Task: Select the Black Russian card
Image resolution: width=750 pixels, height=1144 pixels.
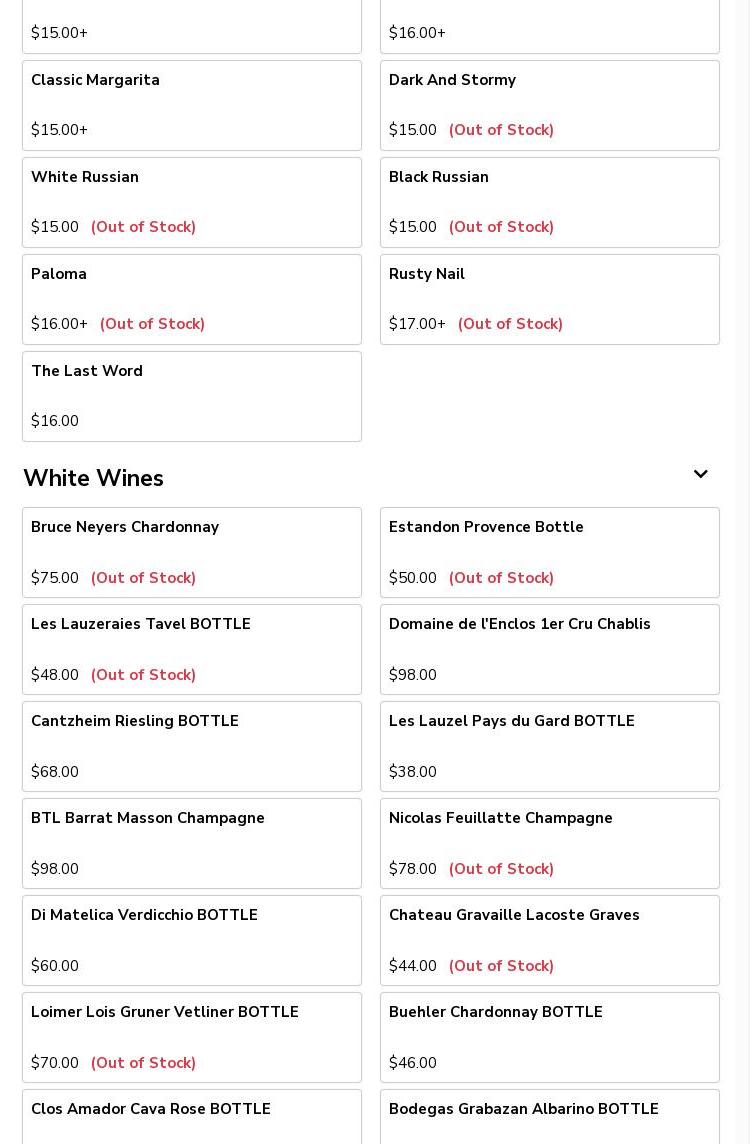Action: pyautogui.click(x=549, y=202)
